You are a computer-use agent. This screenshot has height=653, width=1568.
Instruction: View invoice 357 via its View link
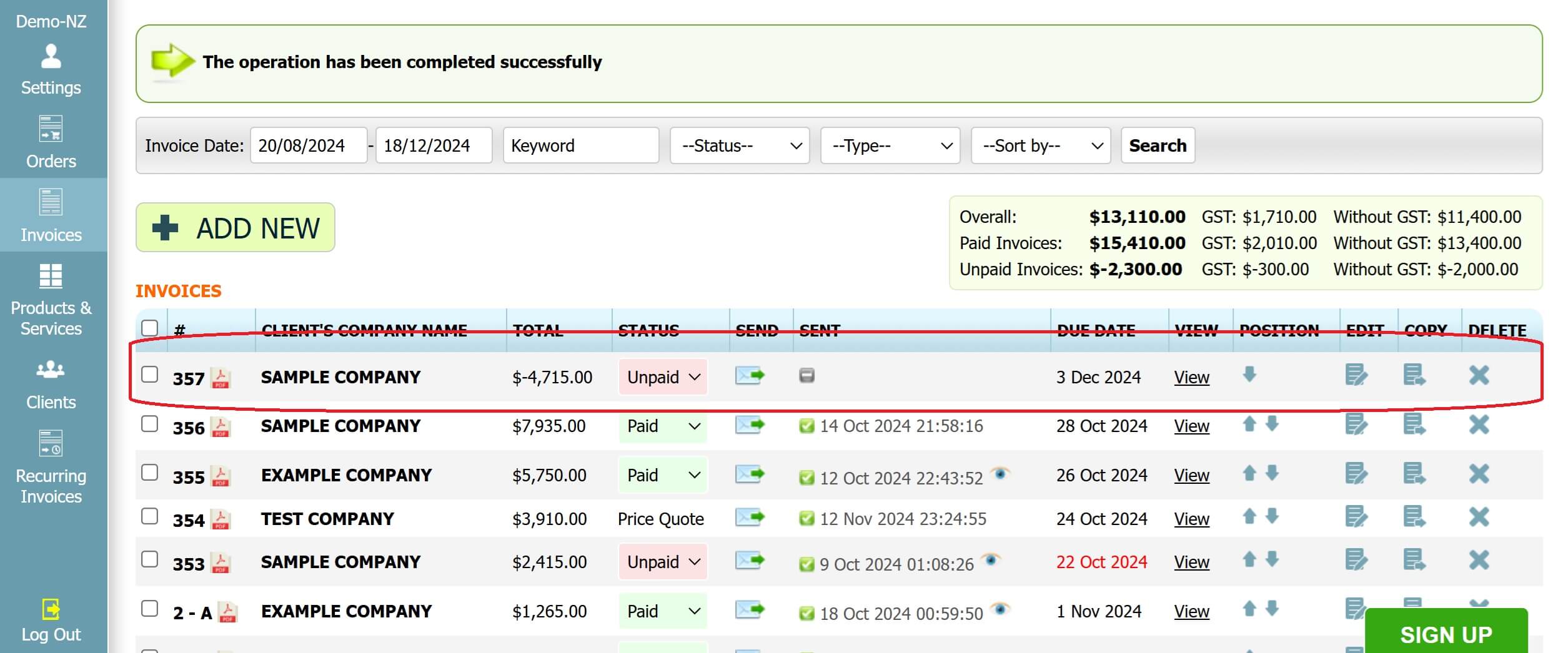1191,376
